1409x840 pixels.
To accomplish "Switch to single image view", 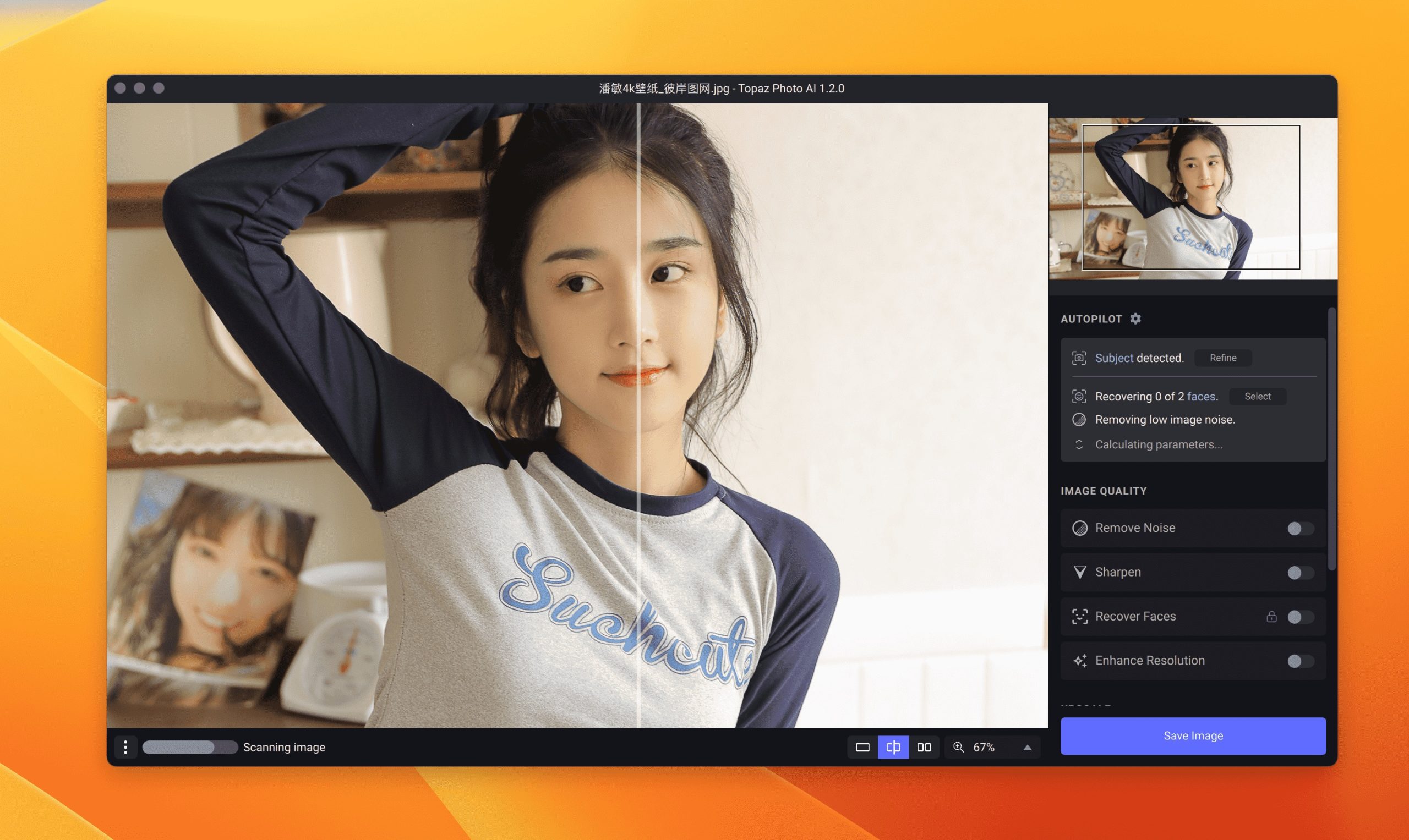I will click(862, 747).
